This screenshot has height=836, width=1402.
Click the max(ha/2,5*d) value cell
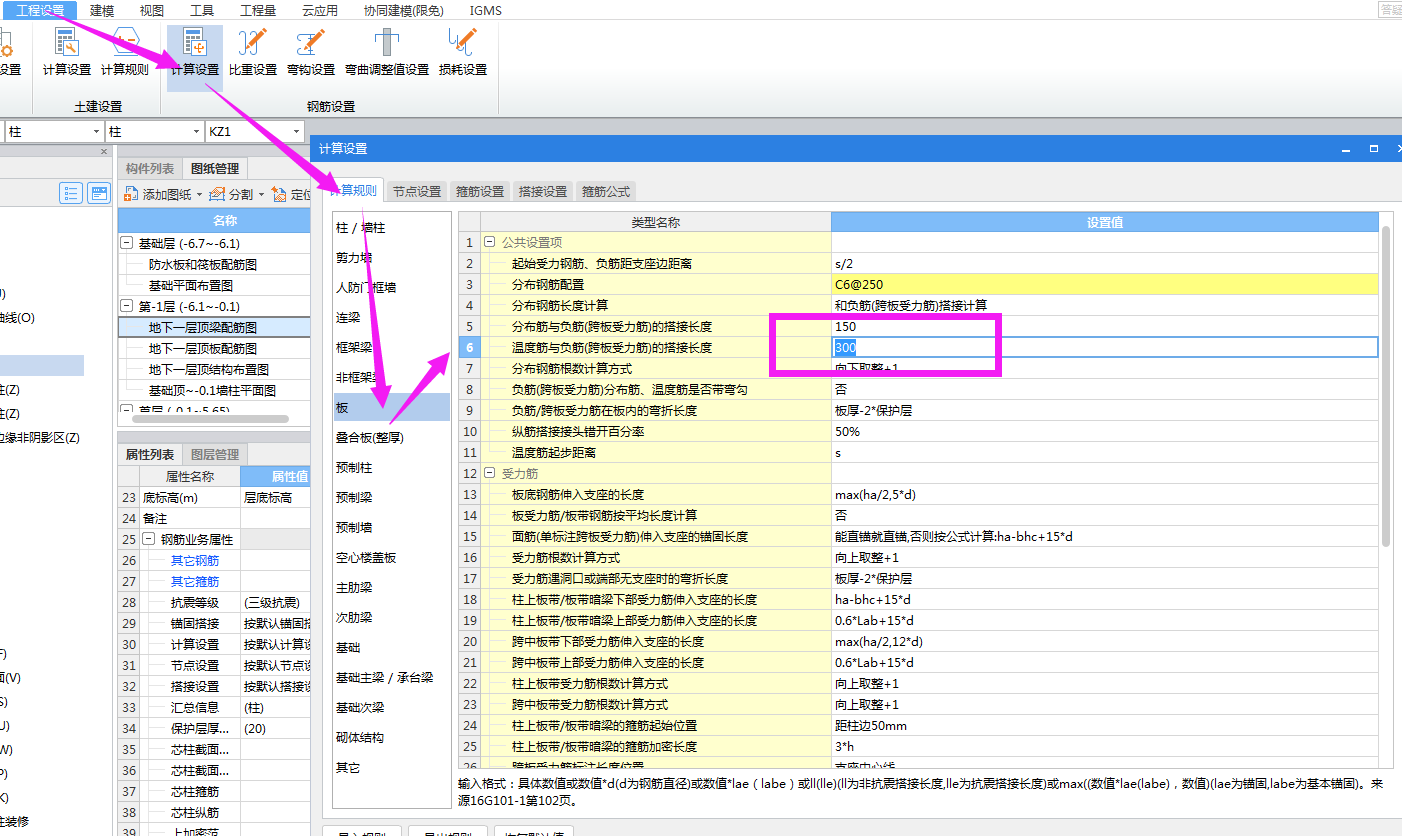[x=1104, y=494]
